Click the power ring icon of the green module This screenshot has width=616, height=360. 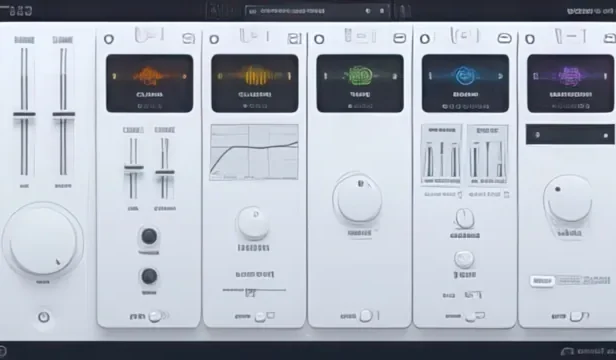(319, 39)
